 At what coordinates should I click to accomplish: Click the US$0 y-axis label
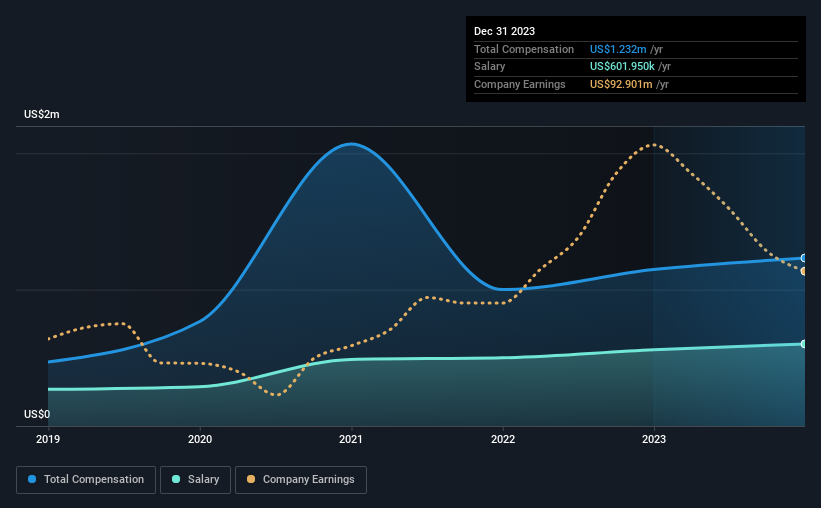tap(37, 414)
